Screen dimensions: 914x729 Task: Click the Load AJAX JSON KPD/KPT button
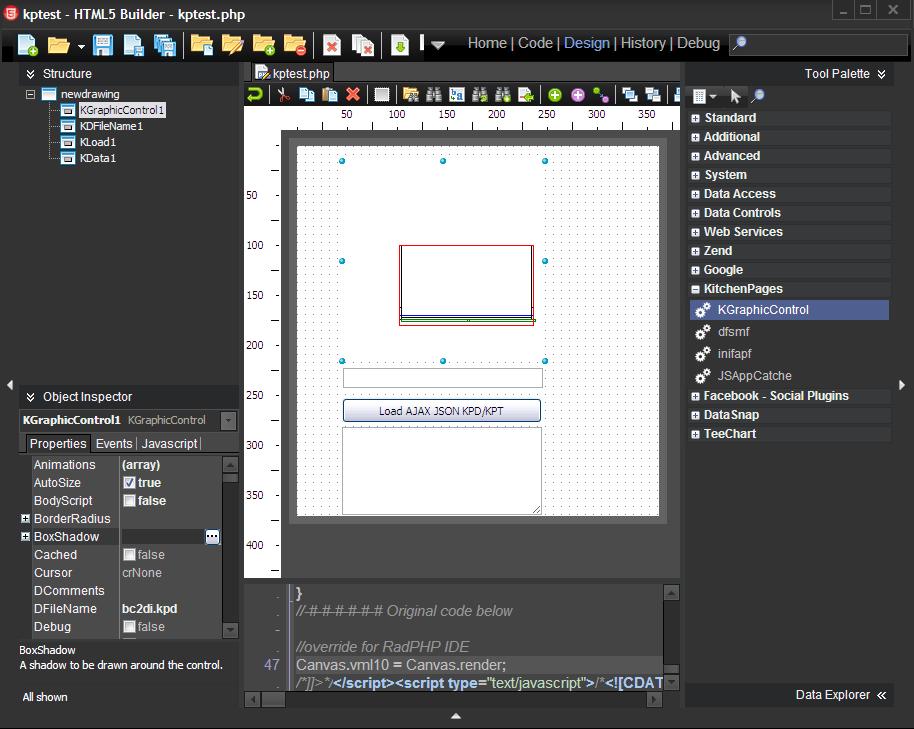tap(441, 411)
